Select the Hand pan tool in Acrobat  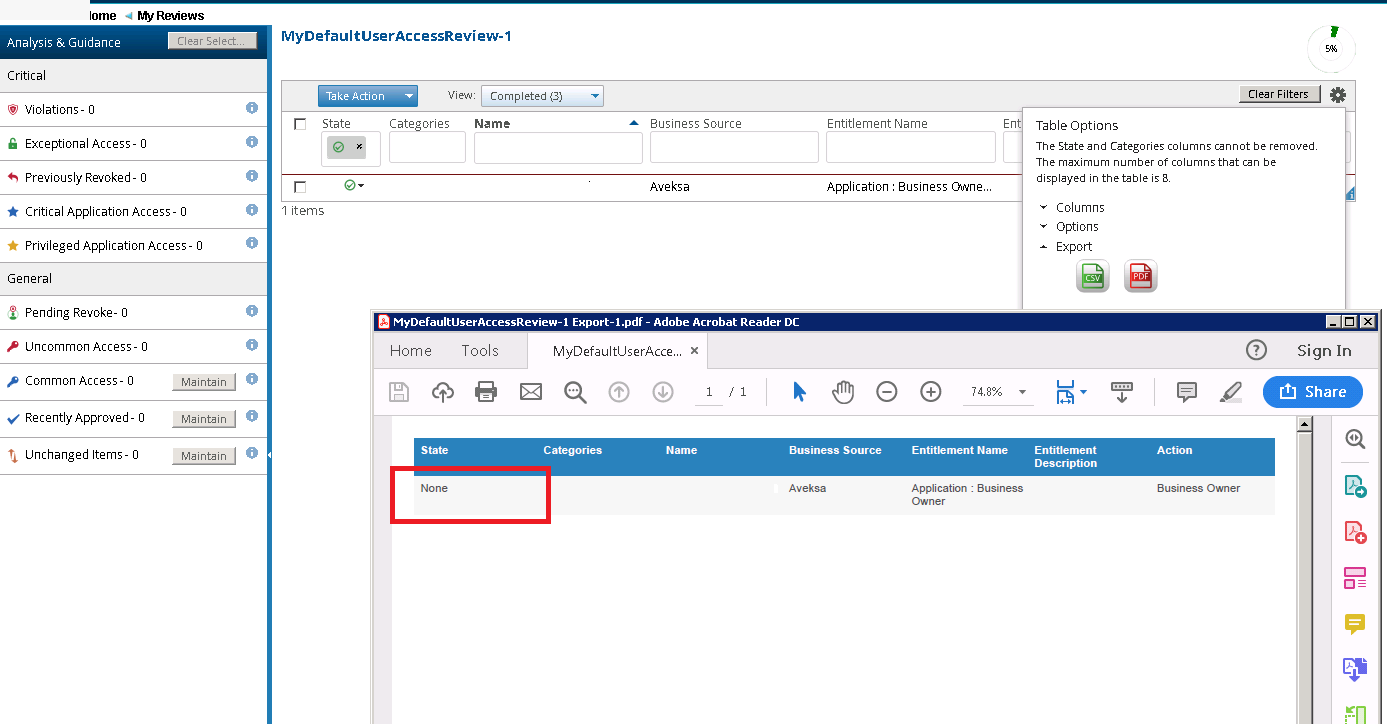pos(843,392)
